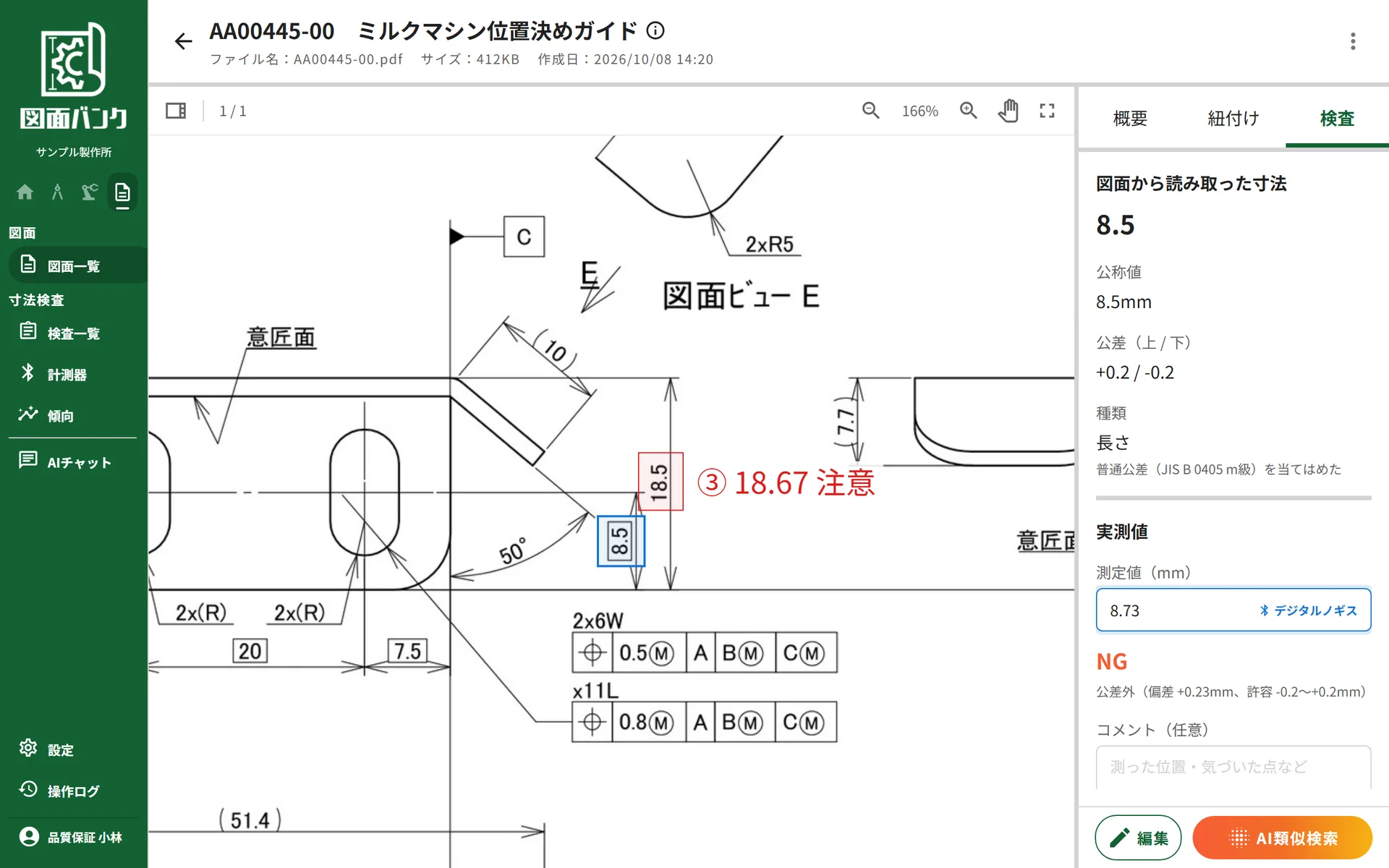Viewport: 1389px width, 868px height.
Task: Open the three-dot more options menu
Action: click(1352, 41)
